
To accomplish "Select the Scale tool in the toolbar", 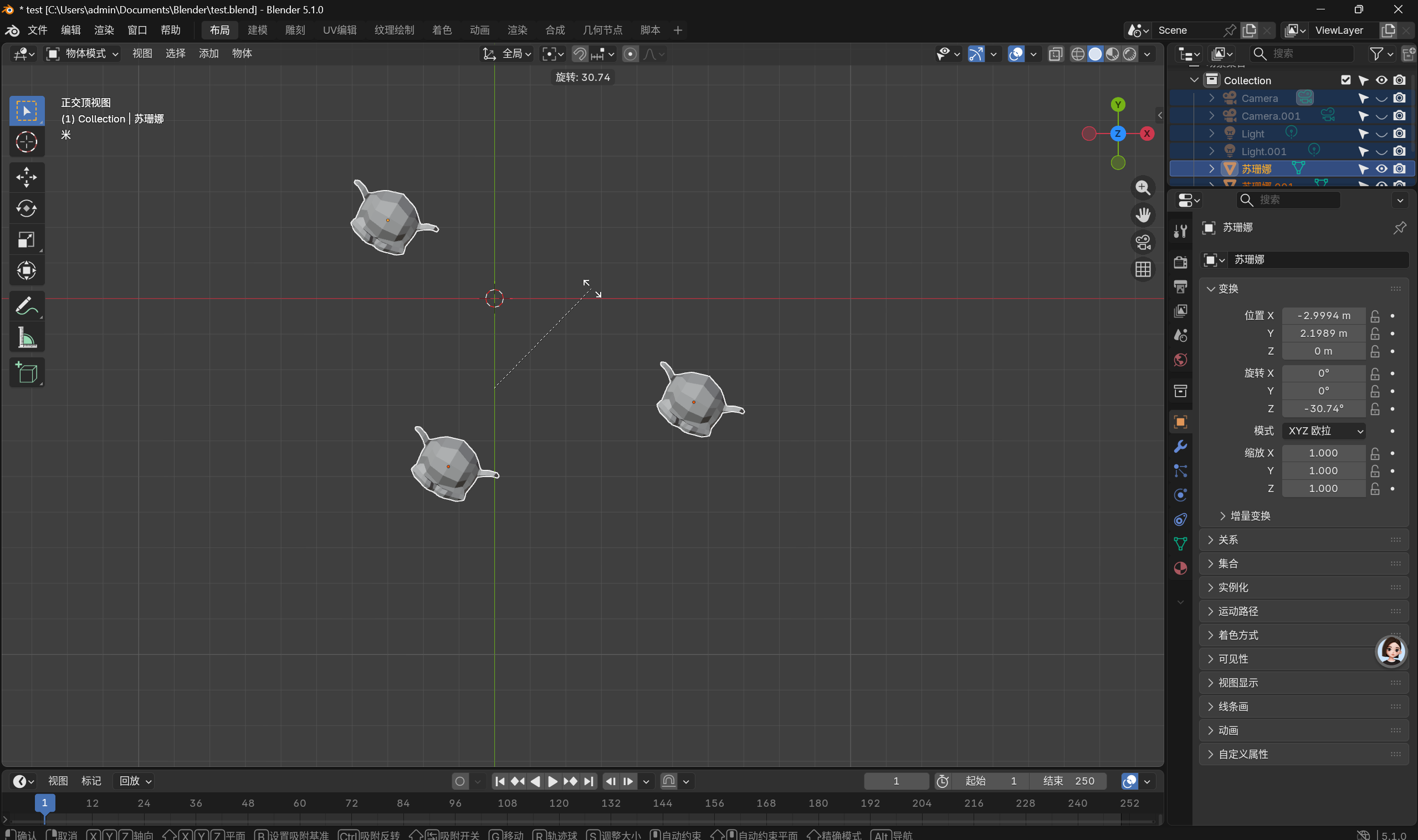I will point(26,239).
